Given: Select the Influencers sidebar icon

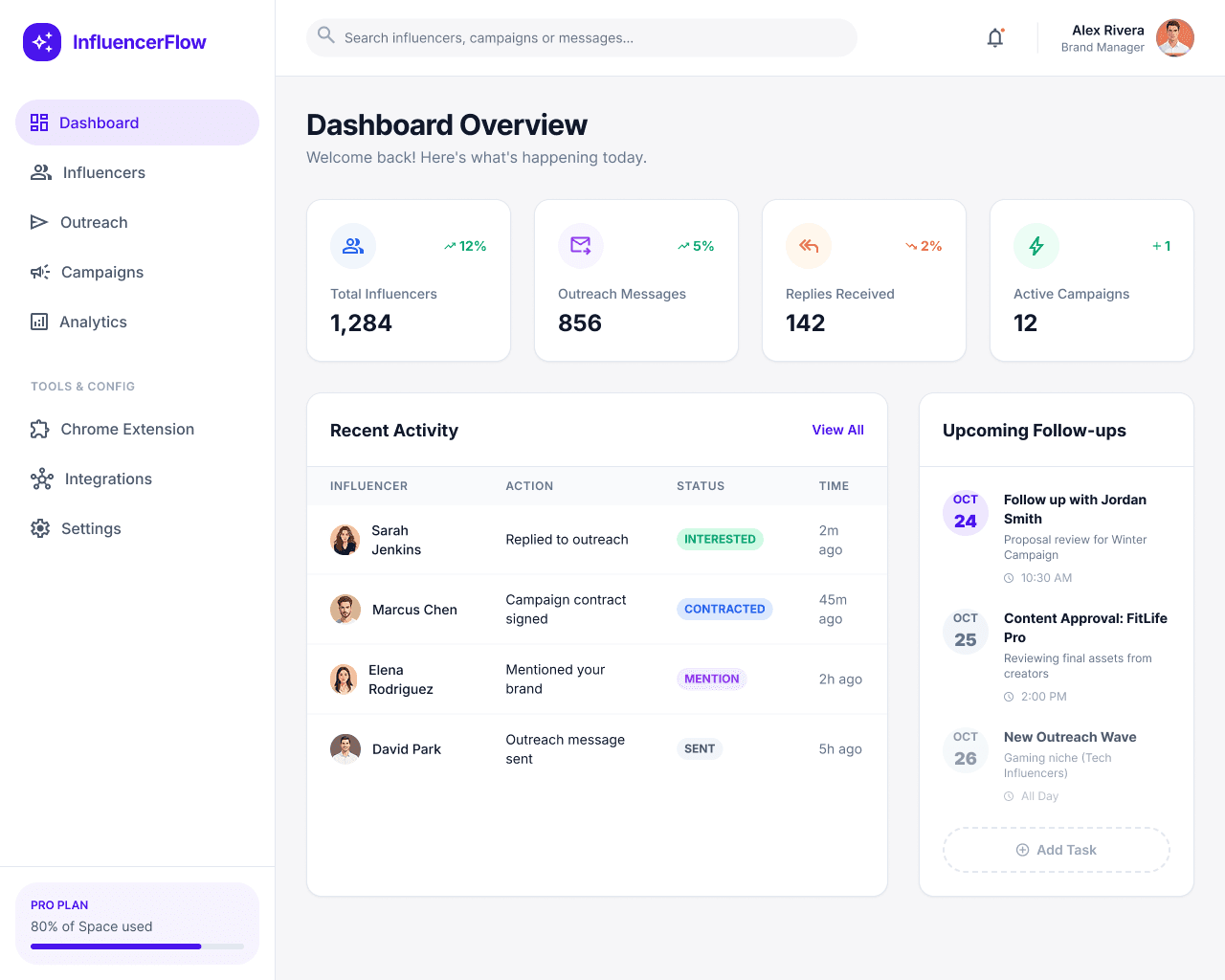Looking at the screenshot, I should (x=40, y=172).
